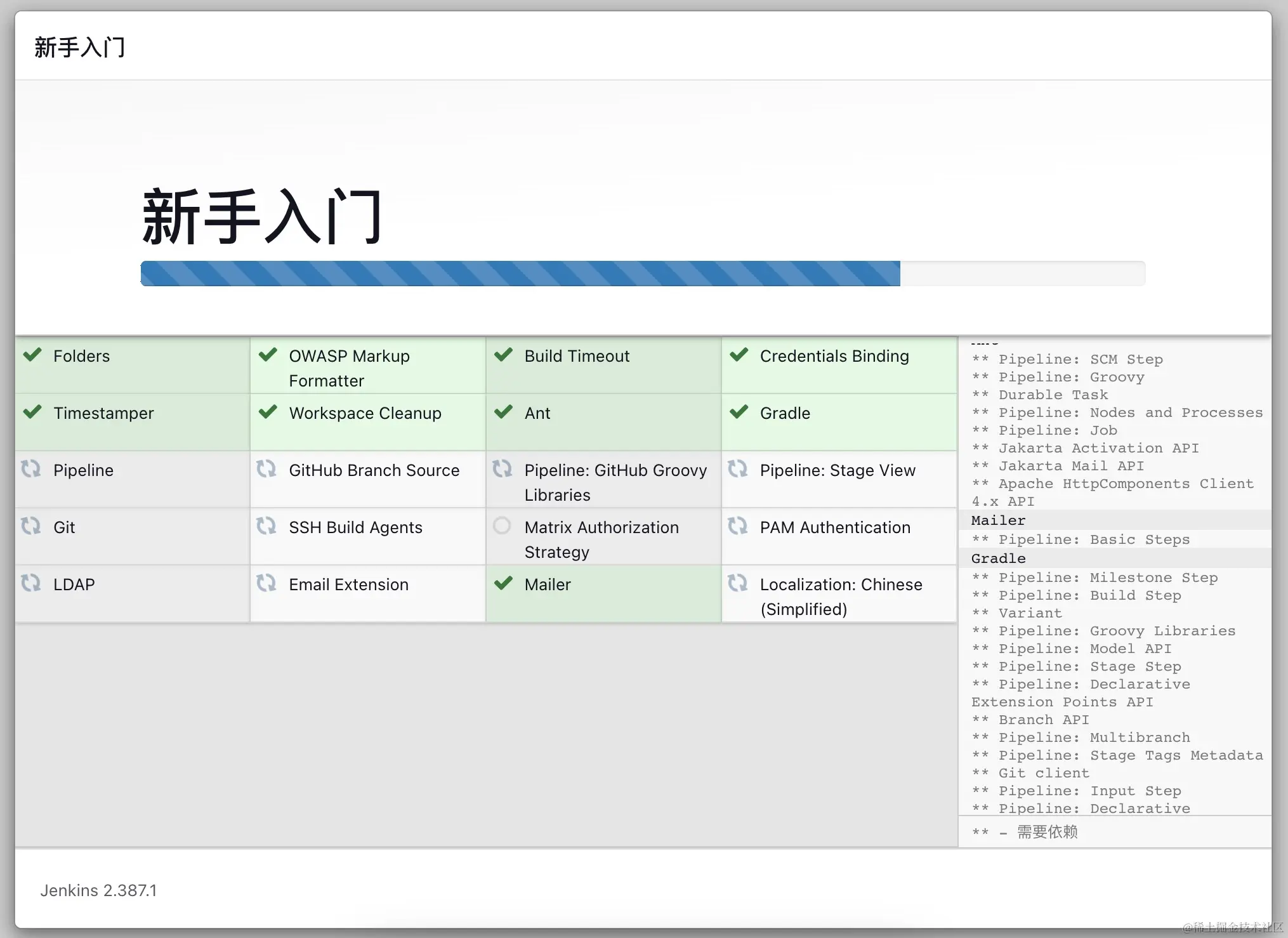Image resolution: width=1288 pixels, height=938 pixels.
Task: Click the spinning refresh icon beside Pipeline
Action: pos(31,469)
